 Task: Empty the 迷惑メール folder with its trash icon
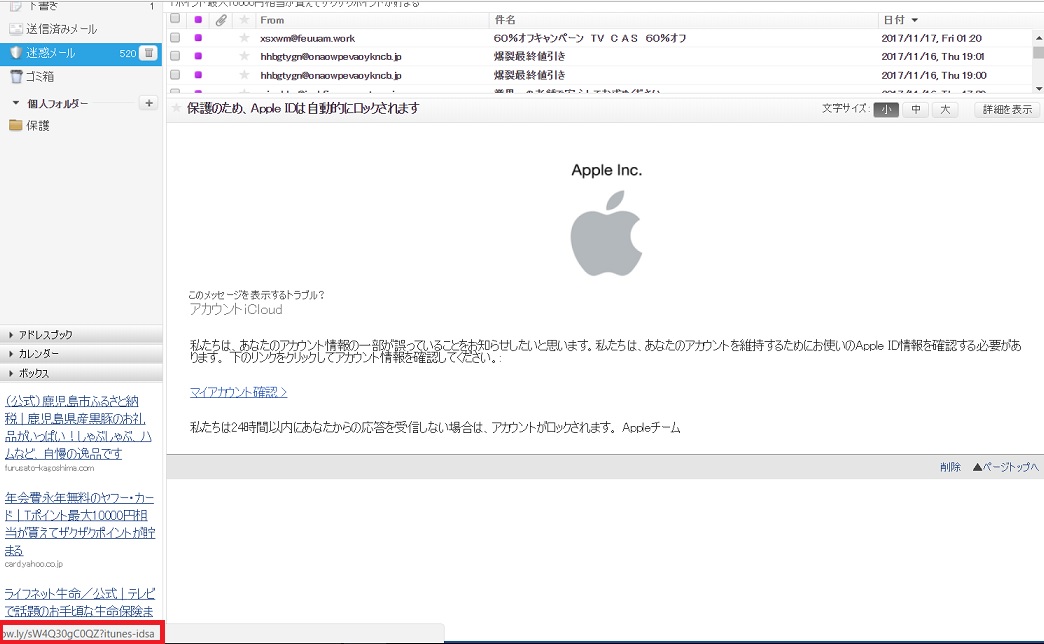coord(149,53)
